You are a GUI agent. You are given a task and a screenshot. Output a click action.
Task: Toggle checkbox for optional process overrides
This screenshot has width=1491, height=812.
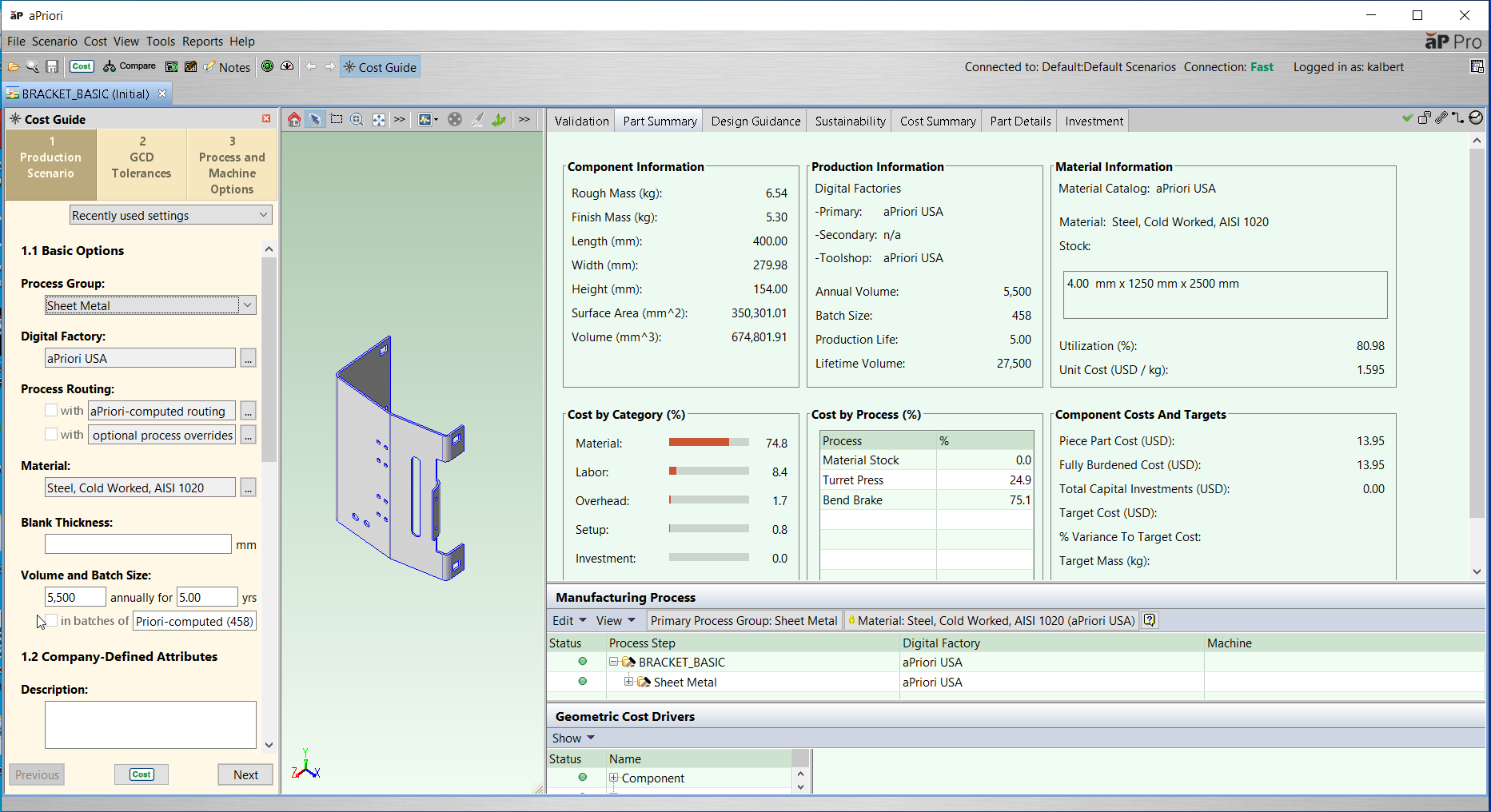click(x=51, y=434)
